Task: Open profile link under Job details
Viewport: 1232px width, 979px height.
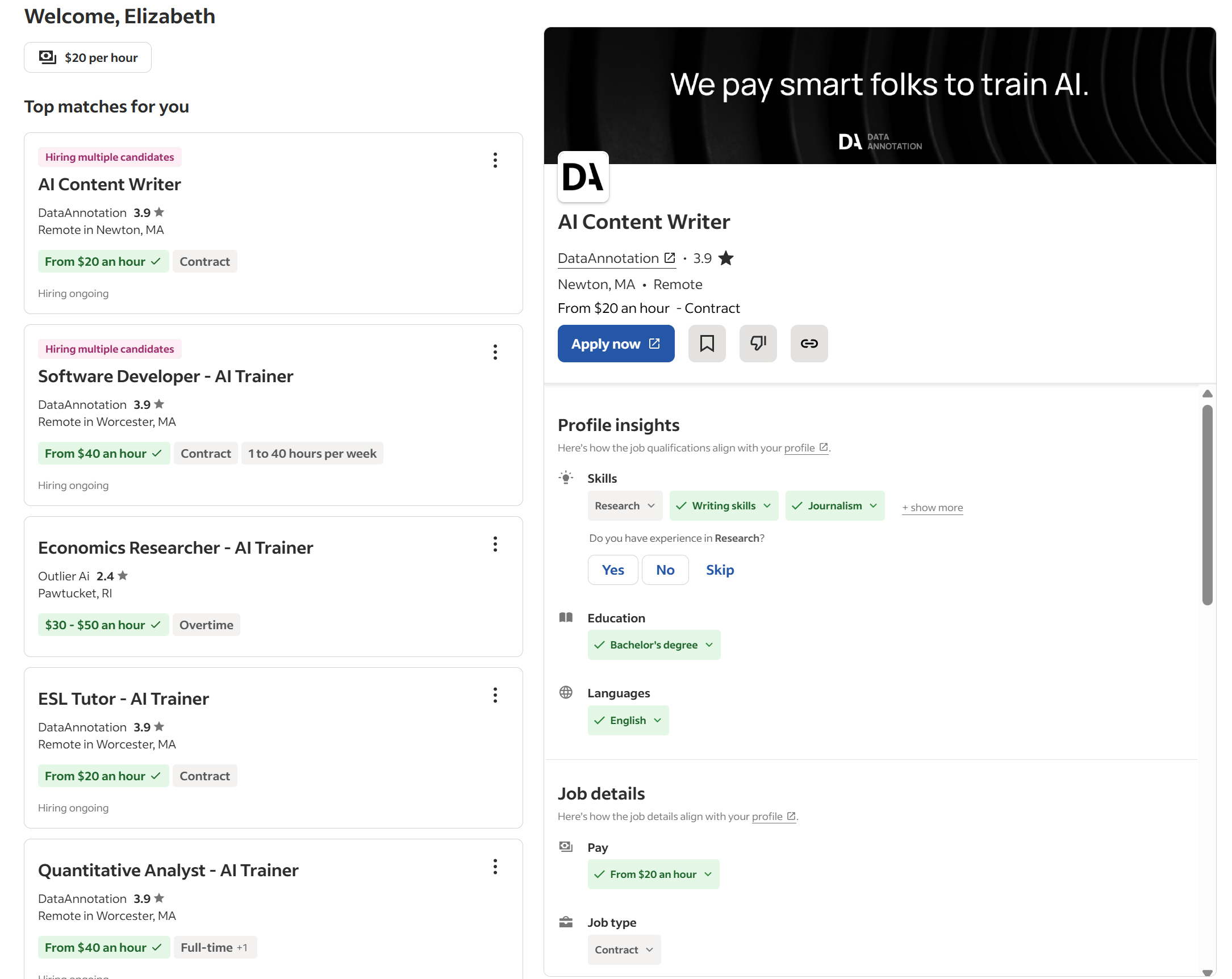Action: [x=774, y=816]
